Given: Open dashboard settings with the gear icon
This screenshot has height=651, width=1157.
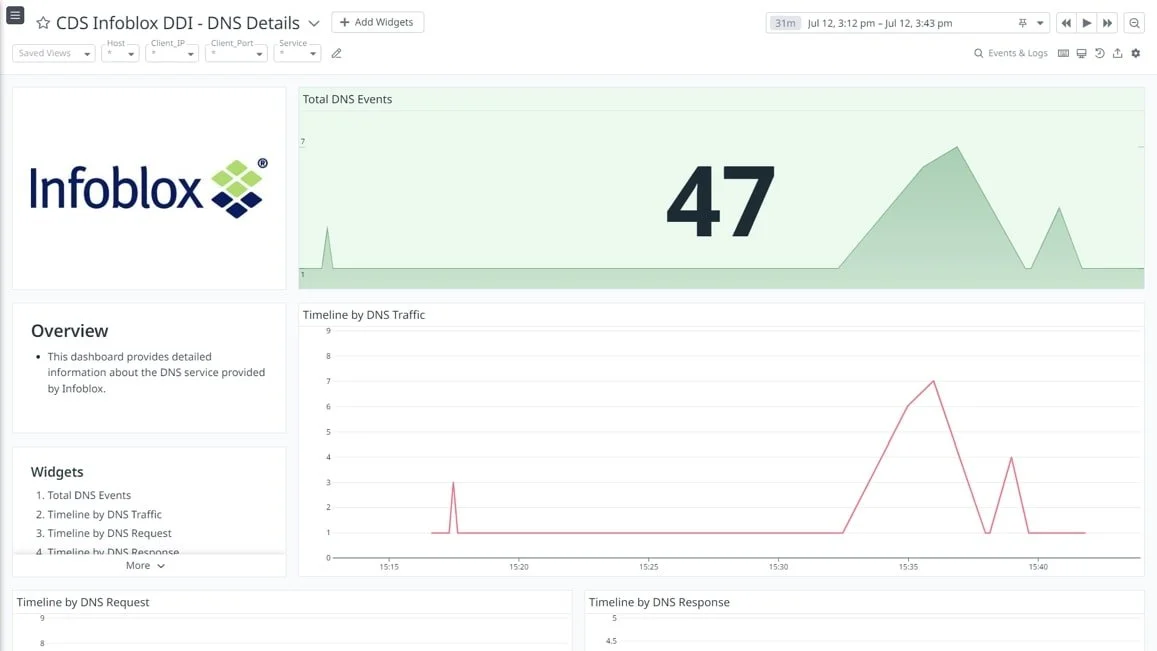Looking at the screenshot, I should (1135, 53).
